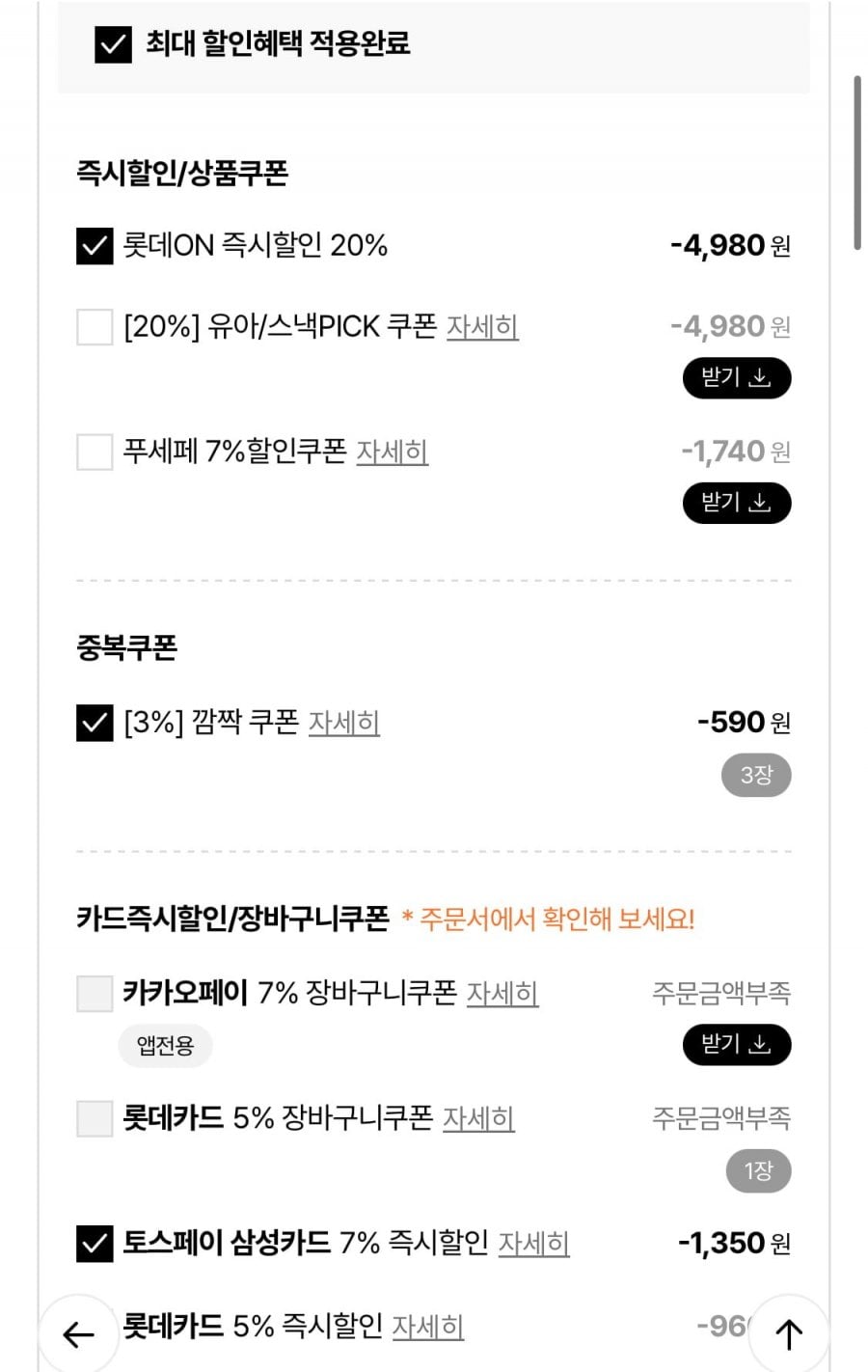This screenshot has height=1372, width=868.
Task: Tap the 3장 coupon count badge
Action: [756, 776]
